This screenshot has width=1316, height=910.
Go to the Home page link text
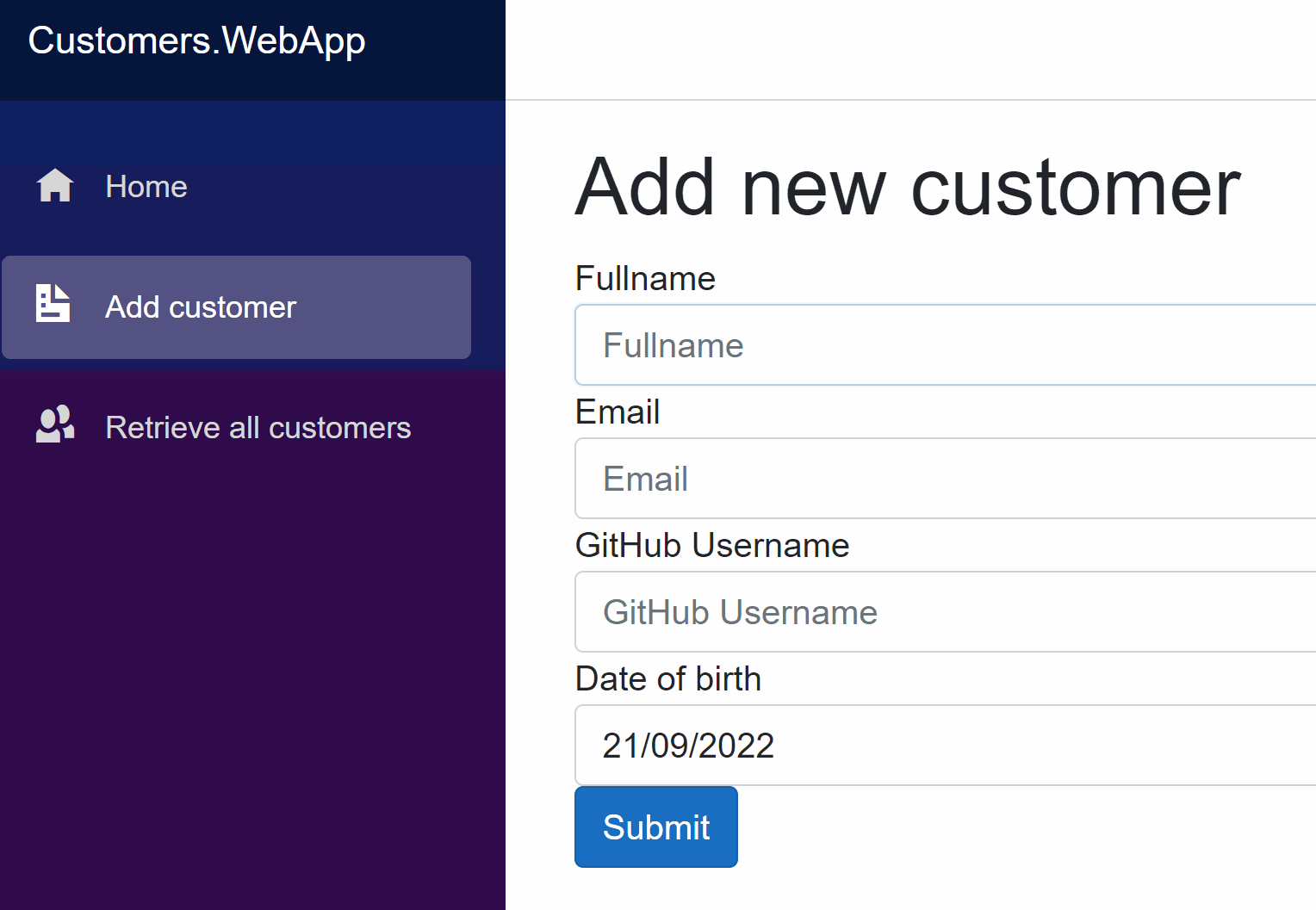click(x=146, y=187)
